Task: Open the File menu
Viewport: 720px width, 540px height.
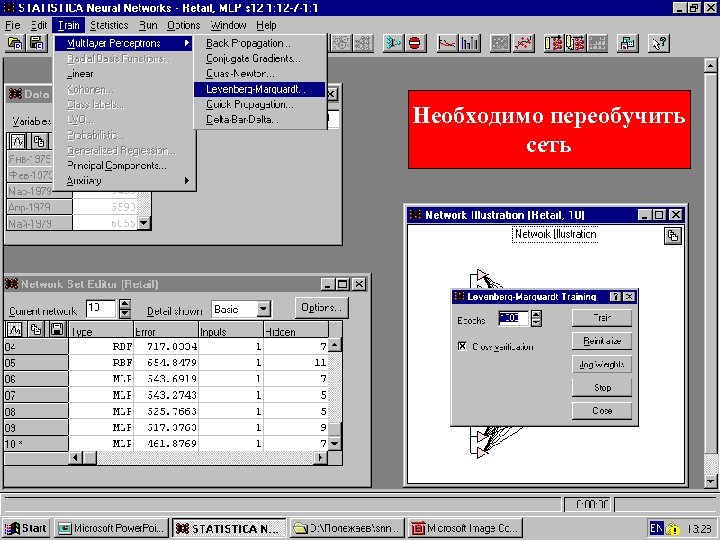Action: 12,25
